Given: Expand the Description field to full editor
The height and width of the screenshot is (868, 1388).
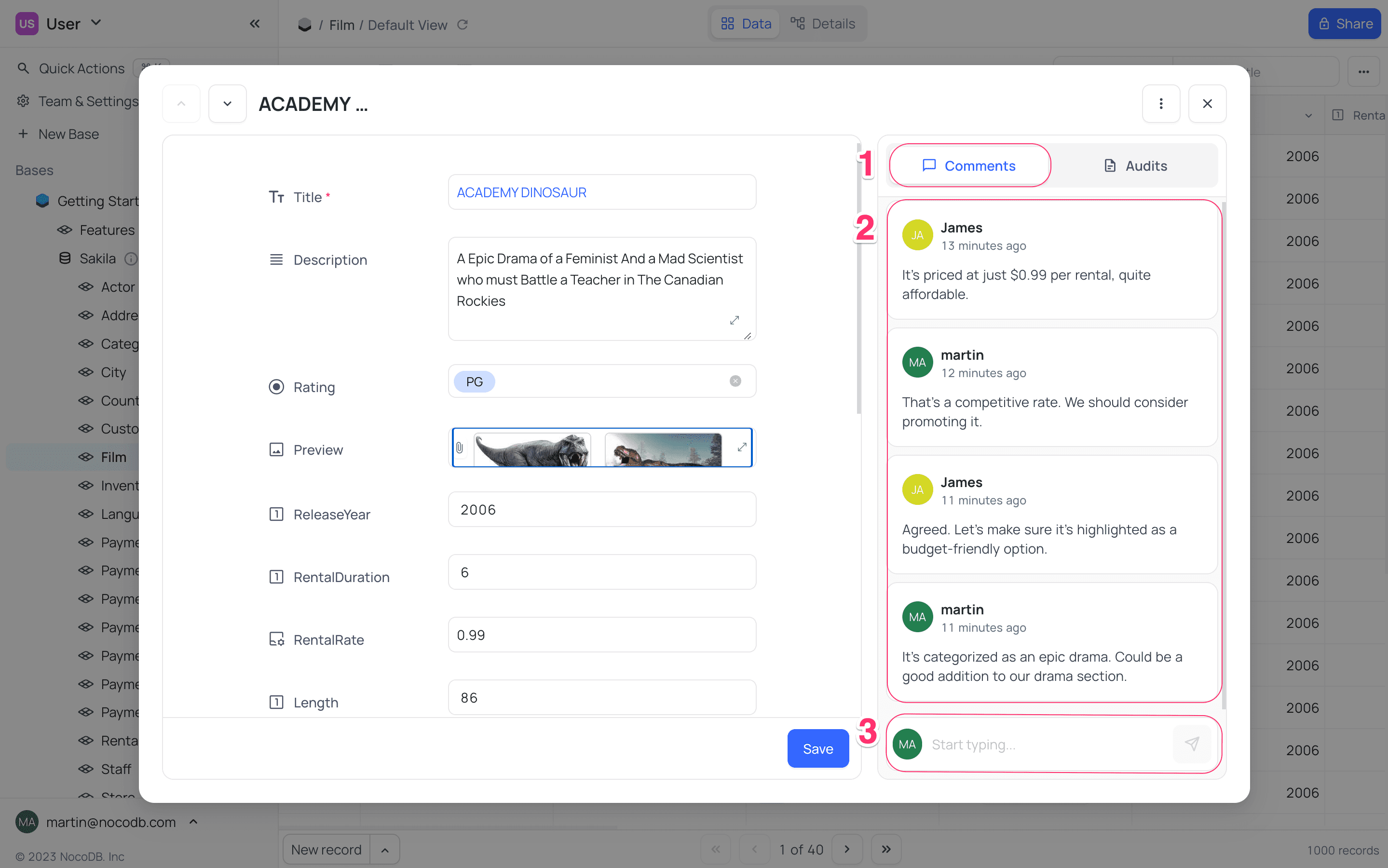Looking at the screenshot, I should [734, 320].
